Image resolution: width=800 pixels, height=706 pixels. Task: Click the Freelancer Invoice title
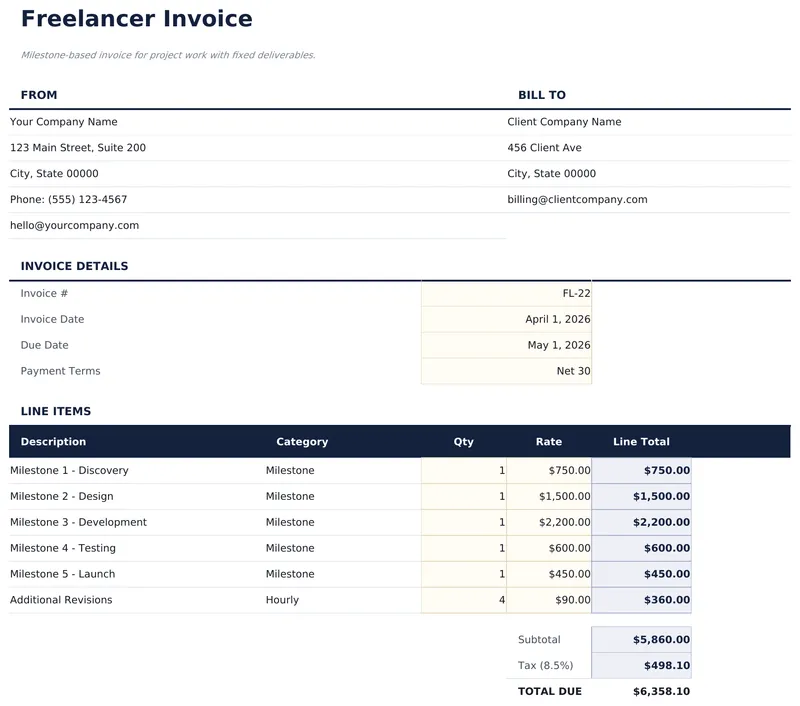point(136,18)
